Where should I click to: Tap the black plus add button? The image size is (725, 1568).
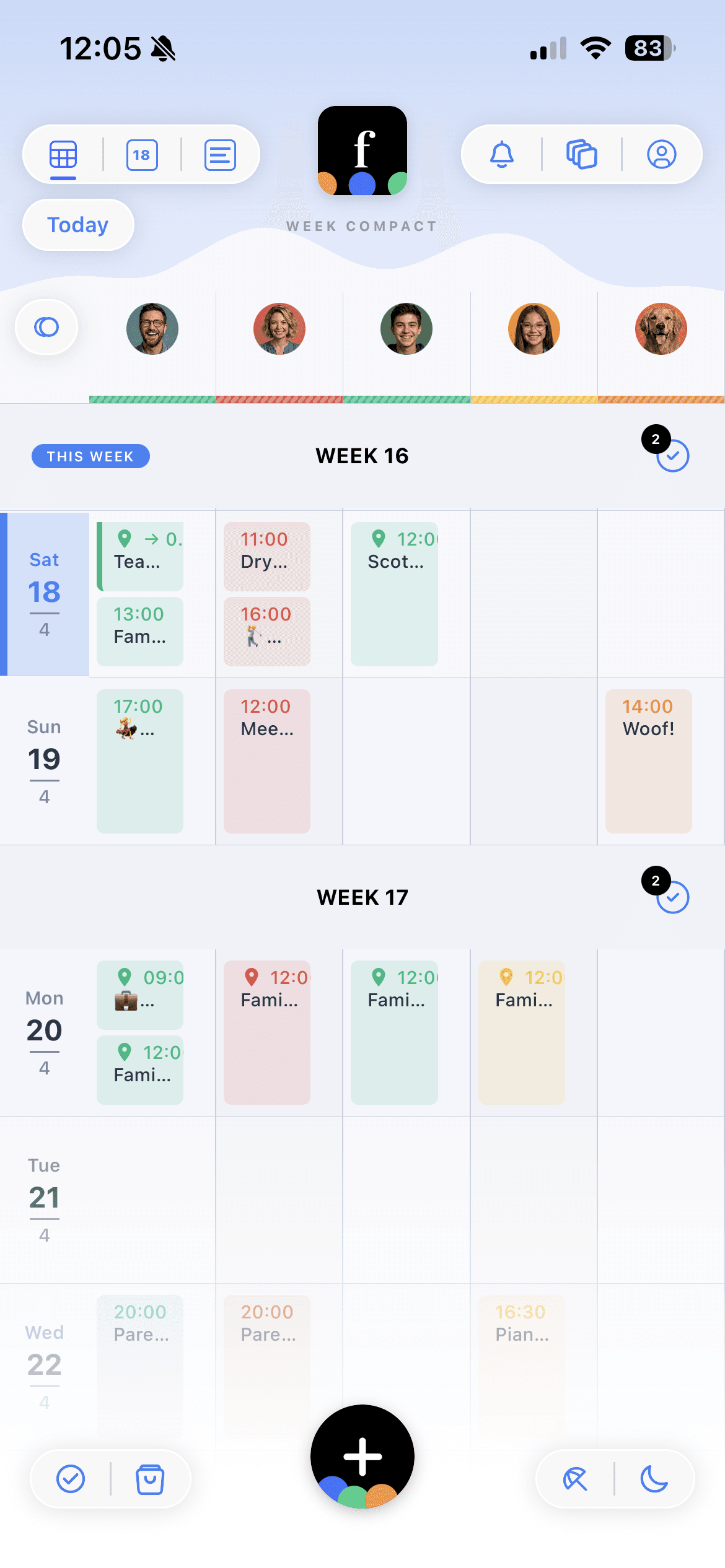point(362,1456)
